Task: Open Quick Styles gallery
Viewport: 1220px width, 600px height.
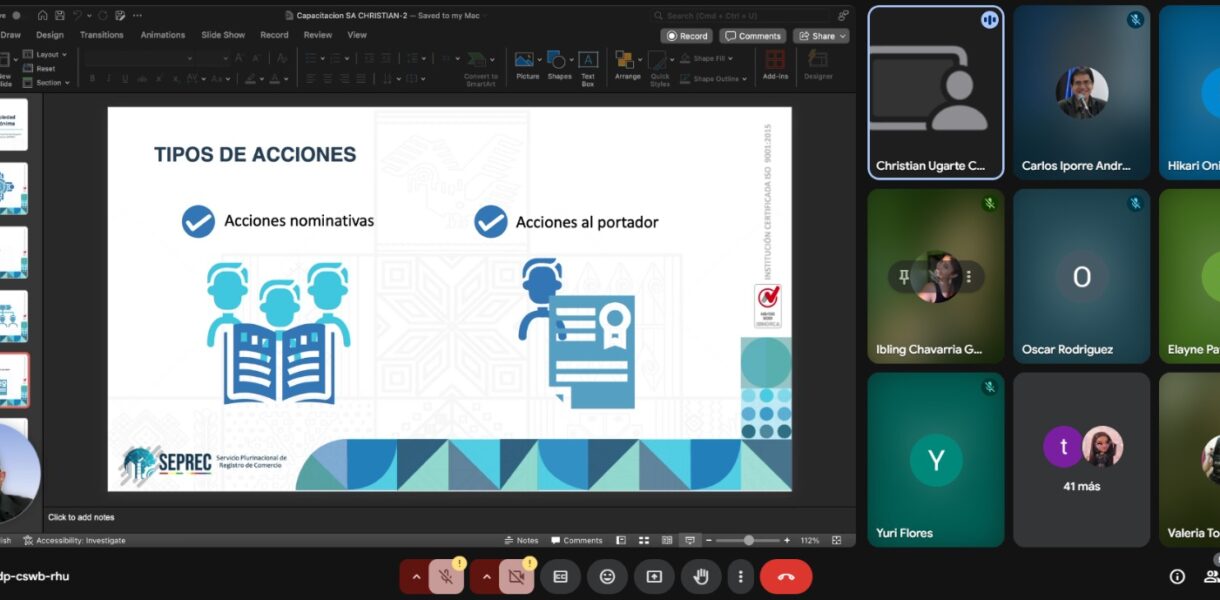Action: pos(660,69)
